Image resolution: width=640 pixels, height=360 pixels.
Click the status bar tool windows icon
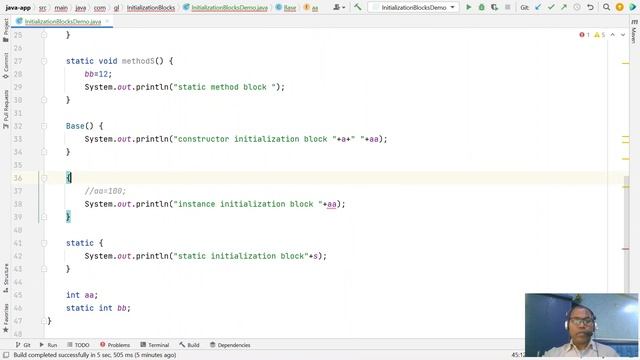click(6, 355)
